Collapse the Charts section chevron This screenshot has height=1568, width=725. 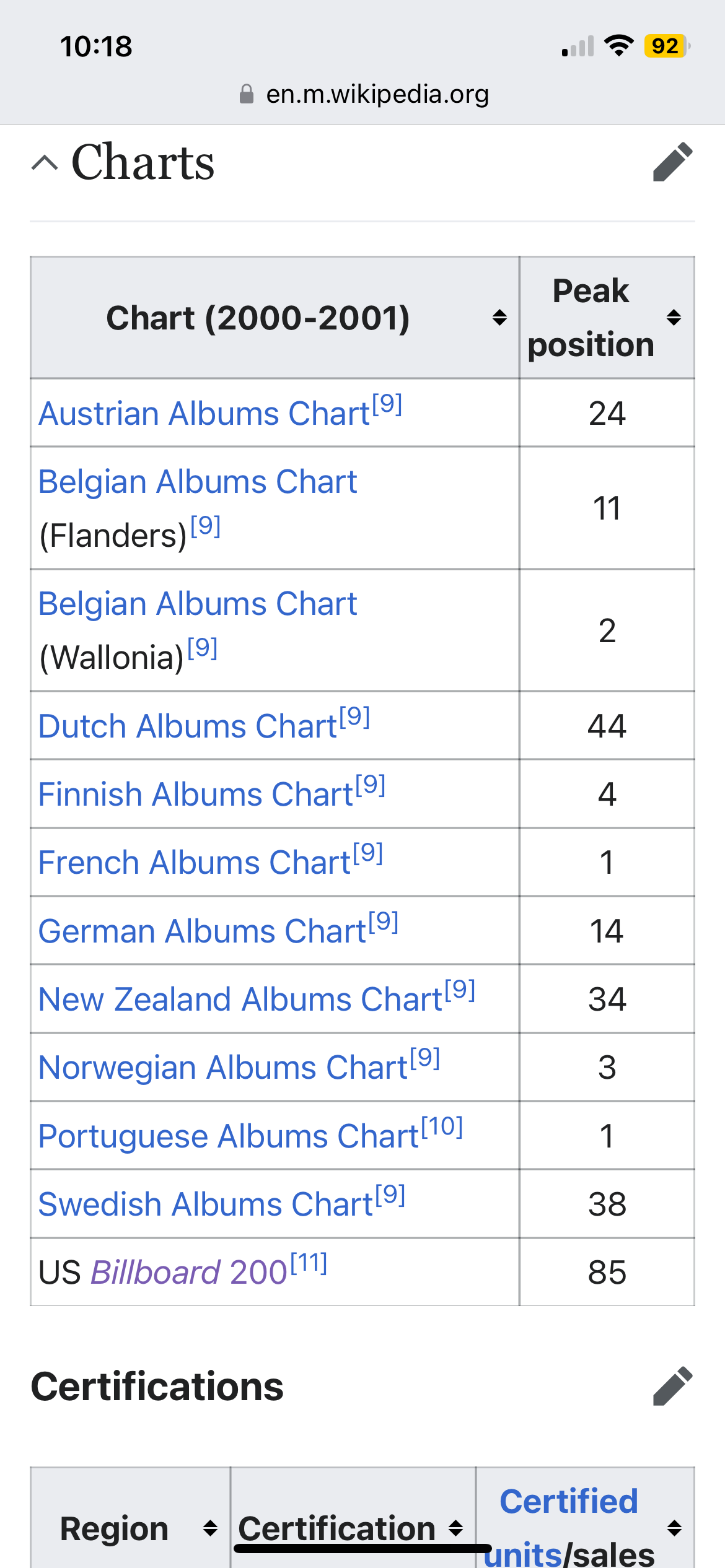(45, 163)
